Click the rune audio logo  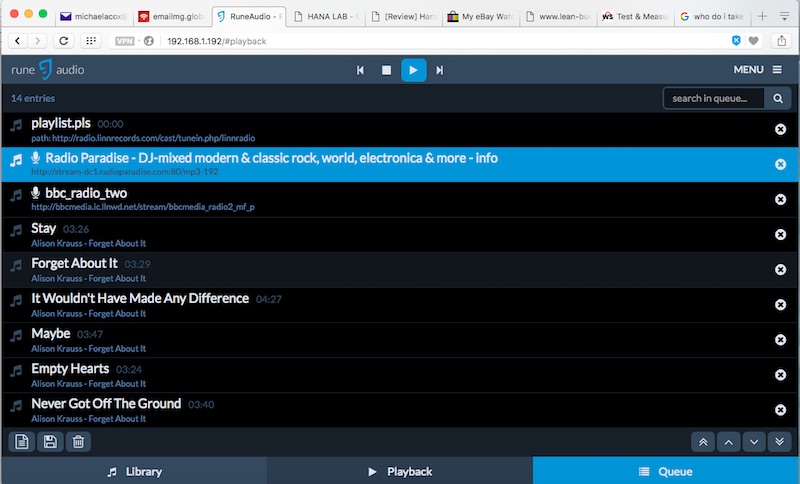(x=47, y=70)
